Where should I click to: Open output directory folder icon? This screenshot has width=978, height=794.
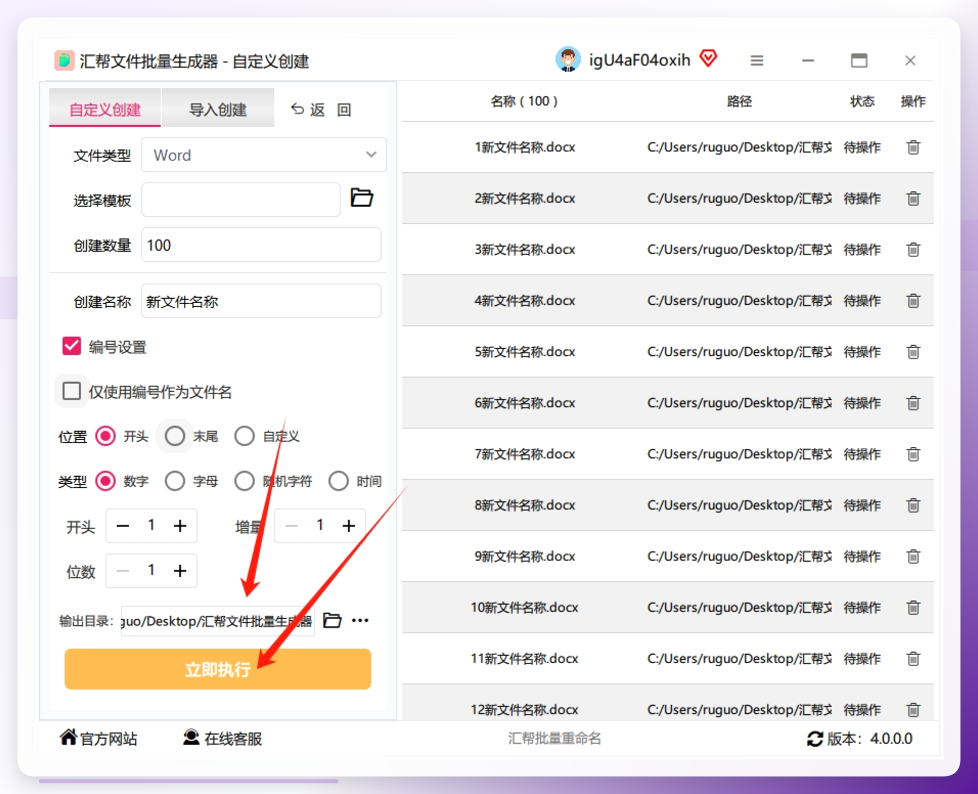(332, 621)
